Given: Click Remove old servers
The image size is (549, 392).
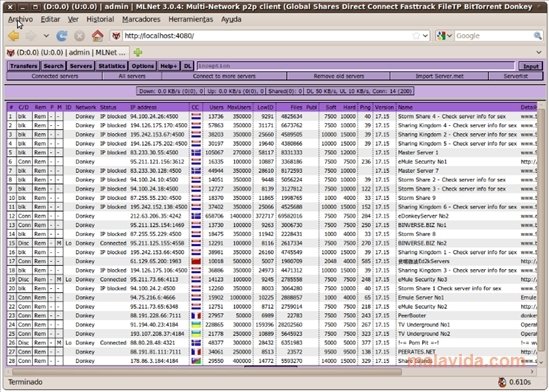Looking at the screenshot, I should (339, 76).
